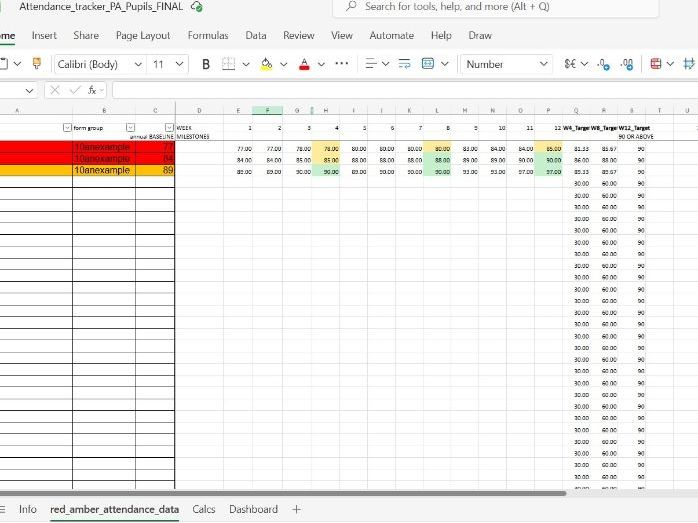Click the text alignment icon

(x=370, y=64)
